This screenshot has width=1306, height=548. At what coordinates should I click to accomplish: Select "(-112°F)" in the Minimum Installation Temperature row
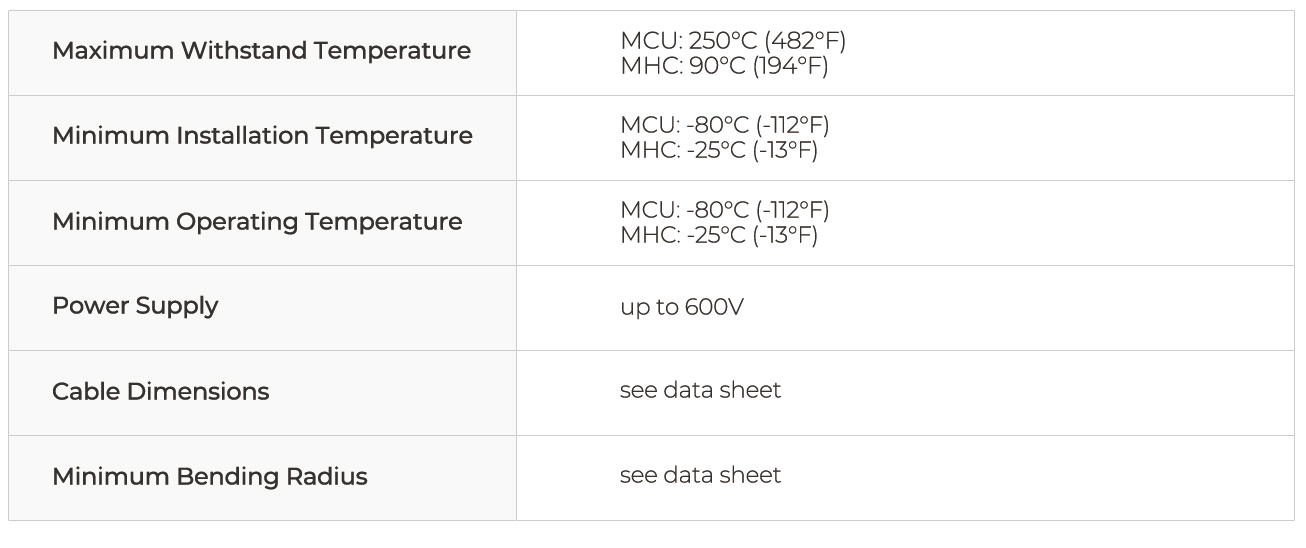tap(792, 126)
